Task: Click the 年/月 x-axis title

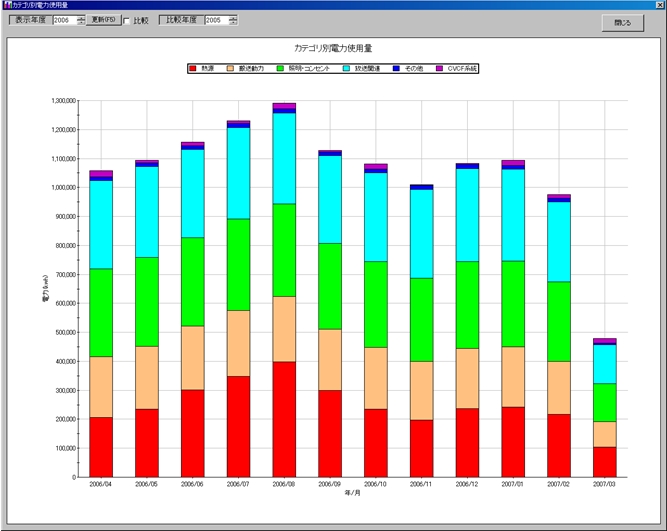Action: click(353, 493)
